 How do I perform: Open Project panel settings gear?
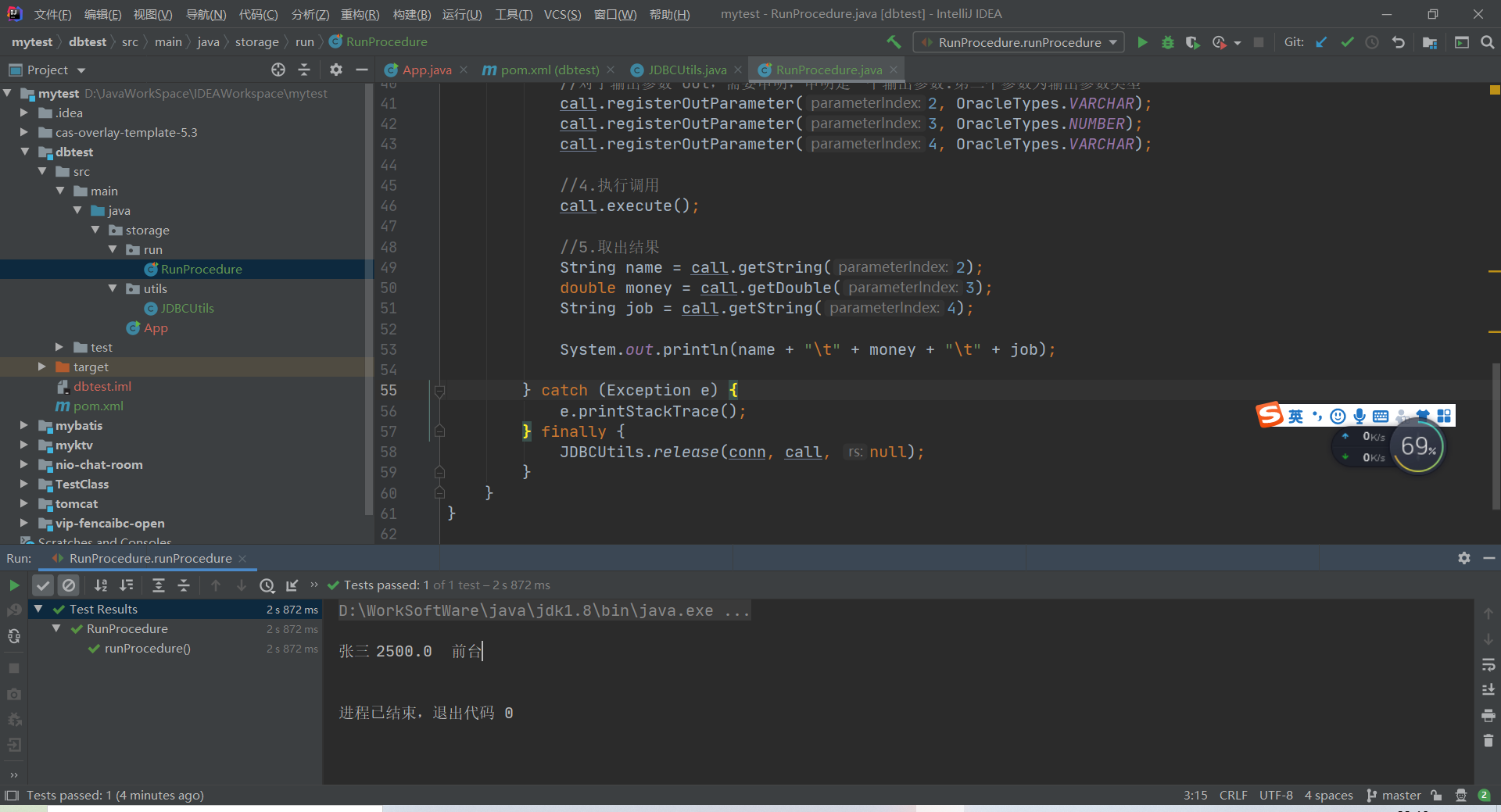point(336,70)
